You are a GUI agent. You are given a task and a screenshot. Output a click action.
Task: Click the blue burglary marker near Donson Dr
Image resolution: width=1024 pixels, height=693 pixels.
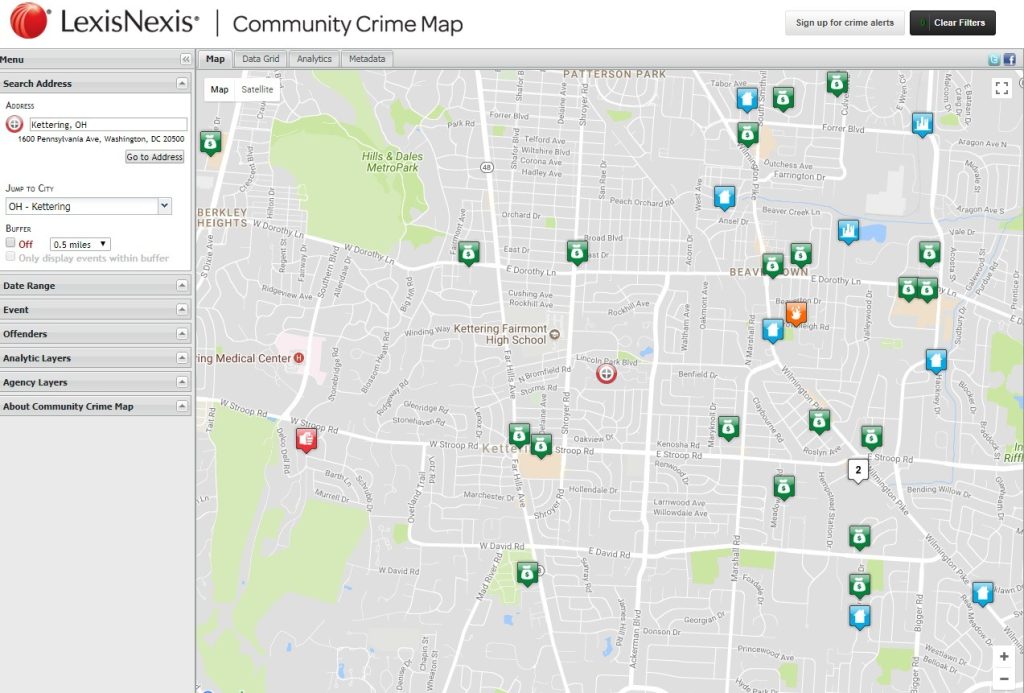(x=859, y=616)
